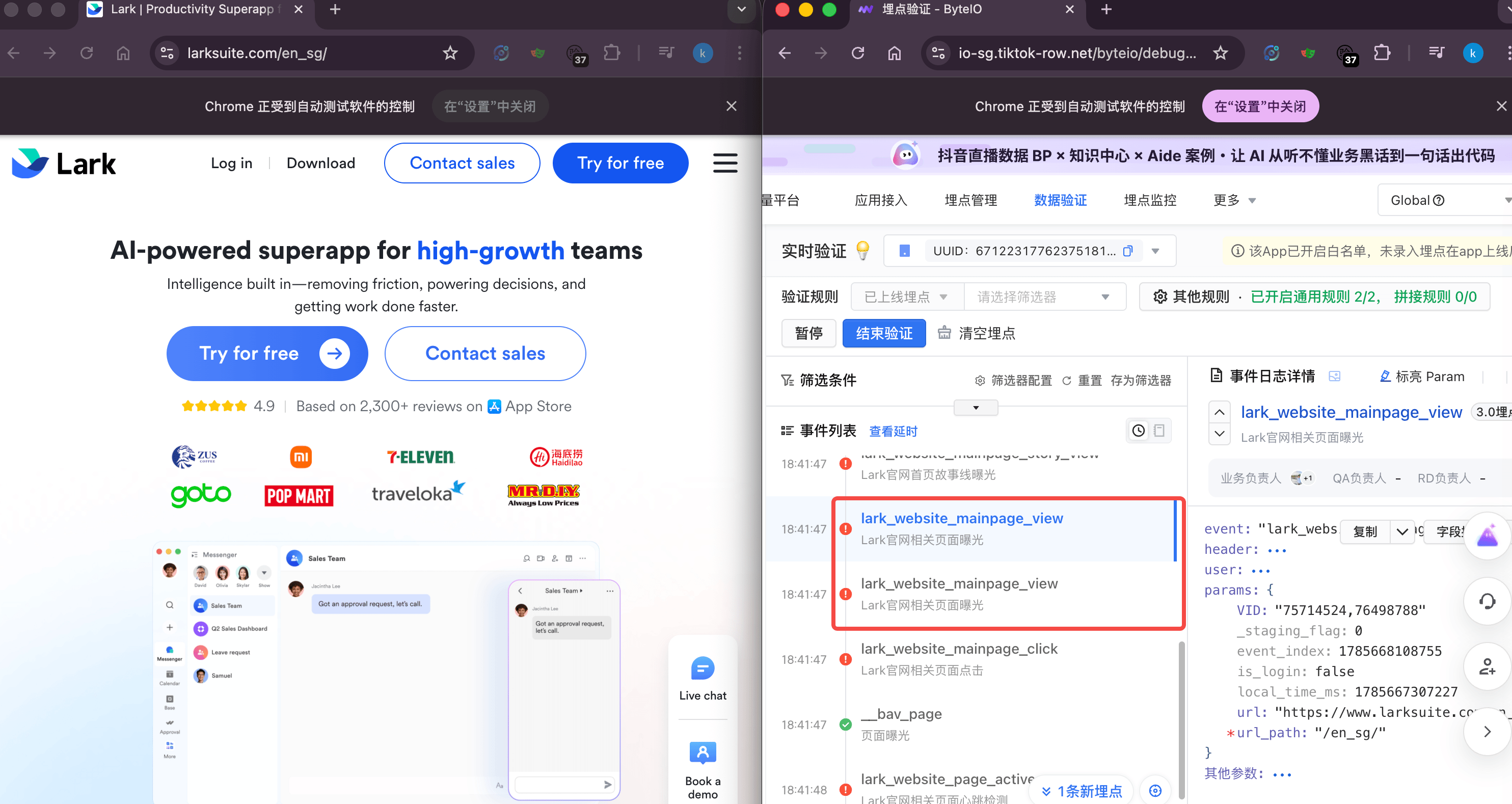Bookmark the larksuite.com page with the star
This screenshot has width=1512, height=804.
(450, 53)
